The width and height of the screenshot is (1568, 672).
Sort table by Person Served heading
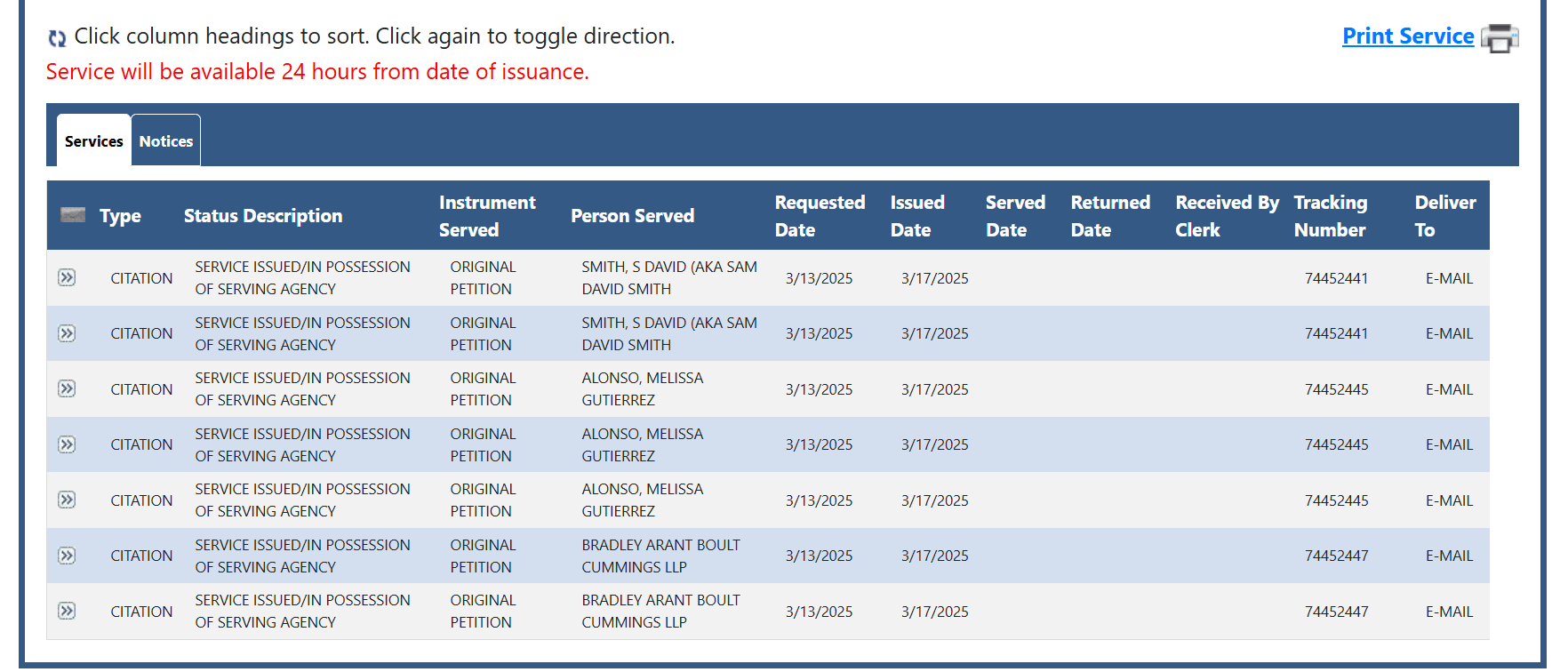632,216
